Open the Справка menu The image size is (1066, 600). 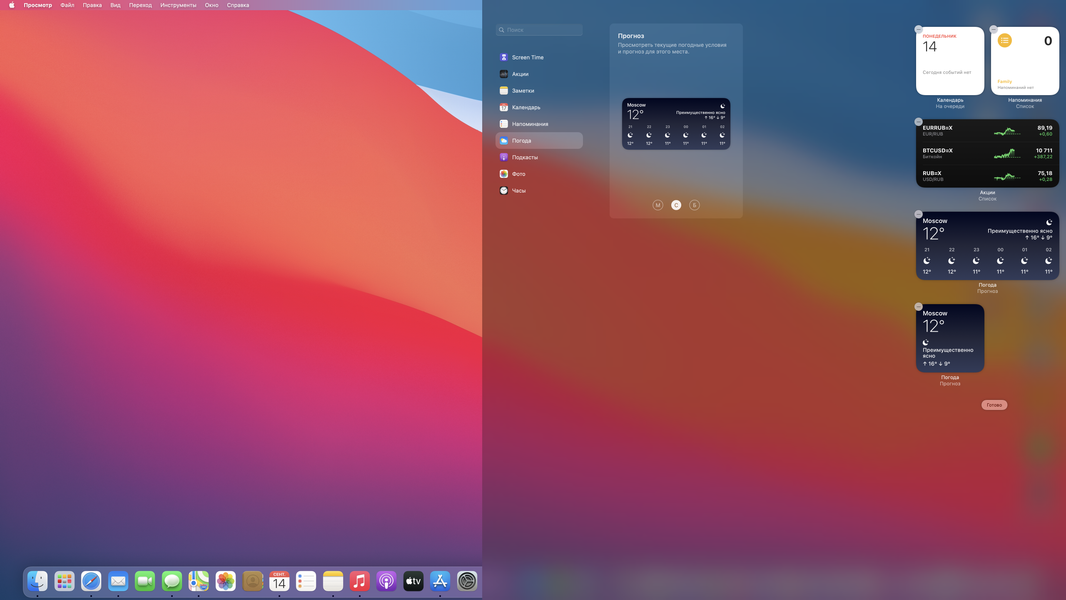238,5
